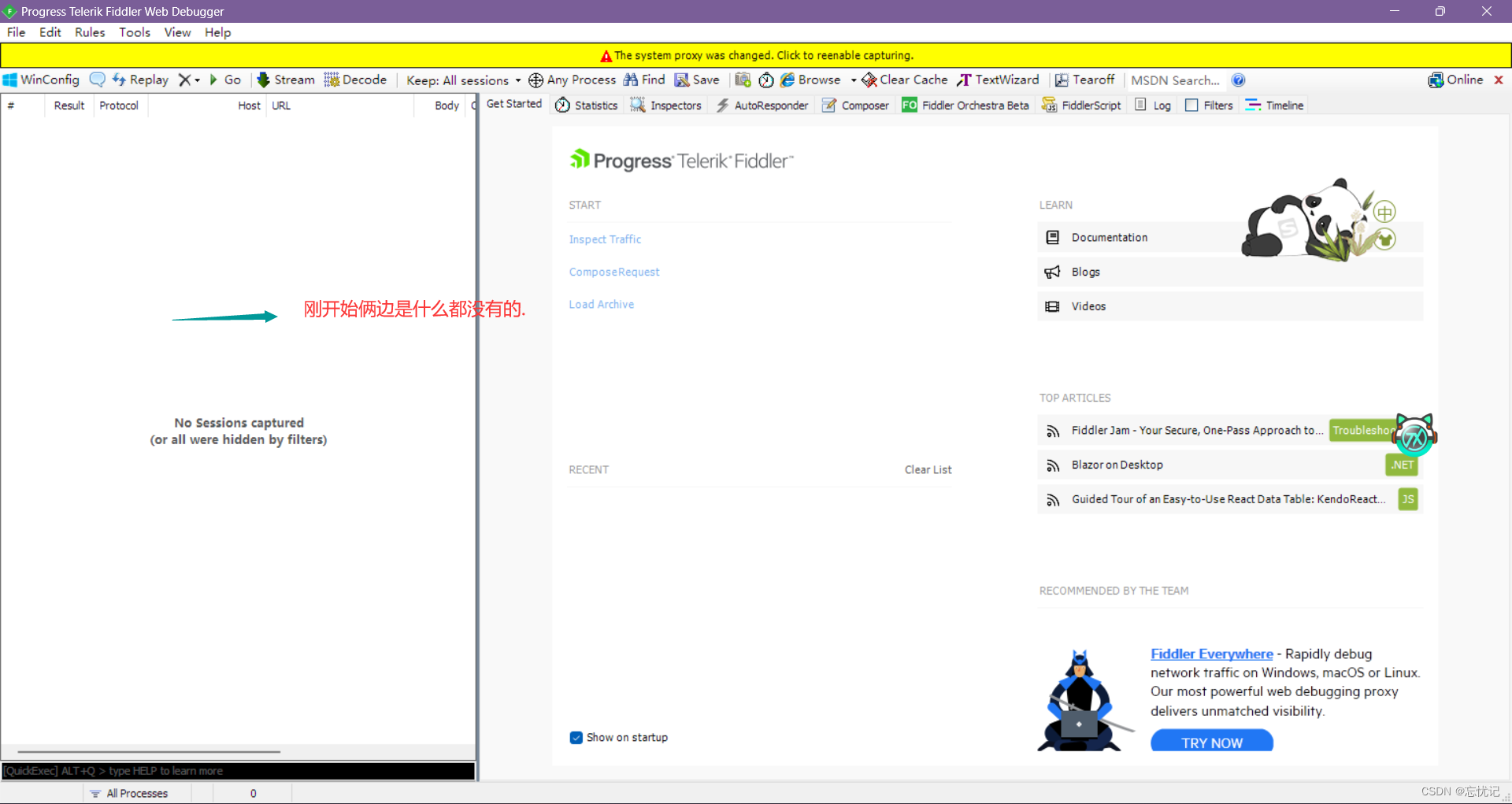The image size is (1512, 804).
Task: Click the TRY NOW button
Action: pyautogui.click(x=1211, y=741)
